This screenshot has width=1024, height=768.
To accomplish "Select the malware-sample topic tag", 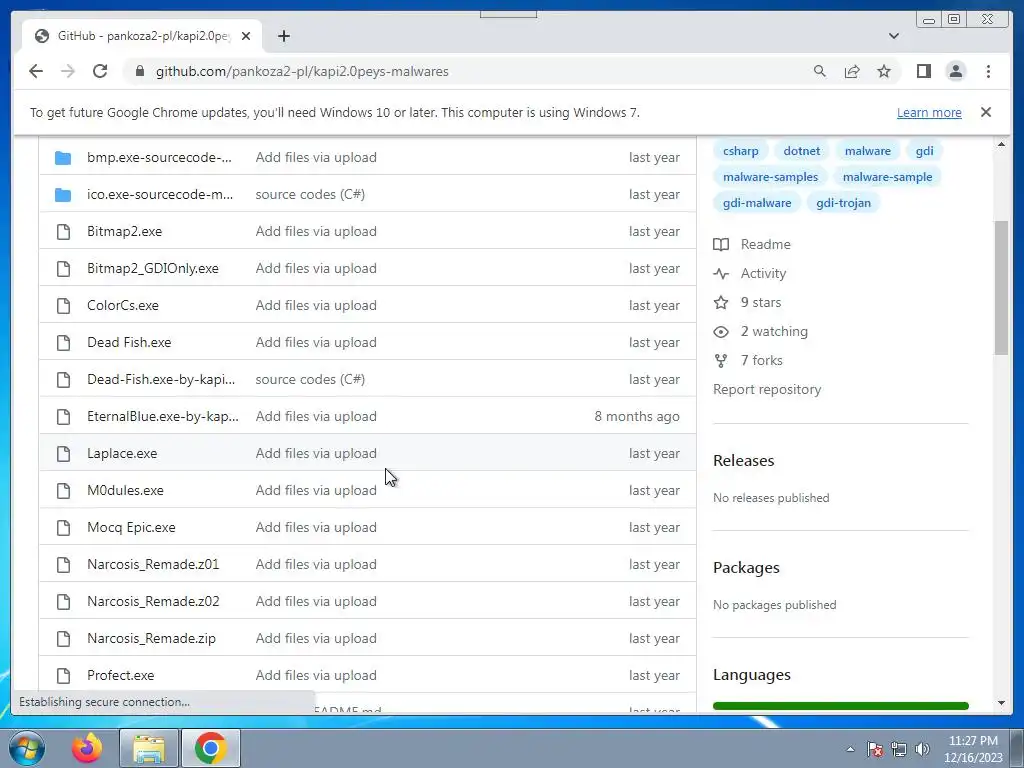I will tap(887, 177).
